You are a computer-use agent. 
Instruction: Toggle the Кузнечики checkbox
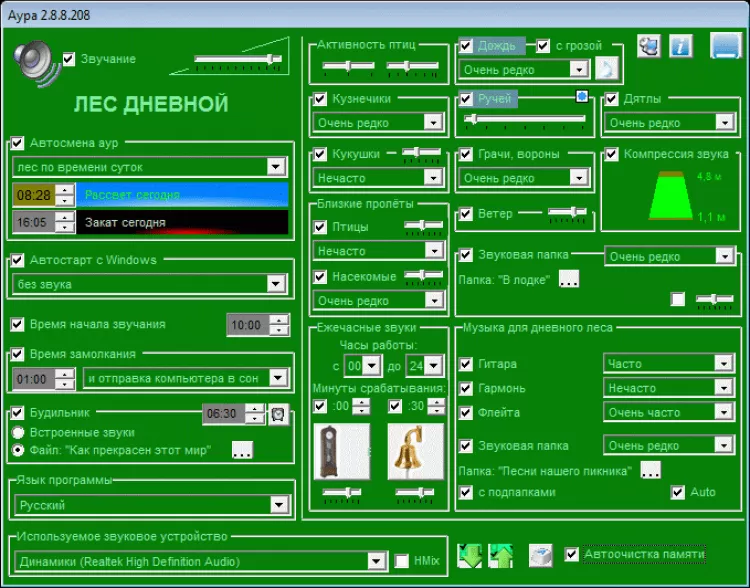pyautogui.click(x=320, y=99)
